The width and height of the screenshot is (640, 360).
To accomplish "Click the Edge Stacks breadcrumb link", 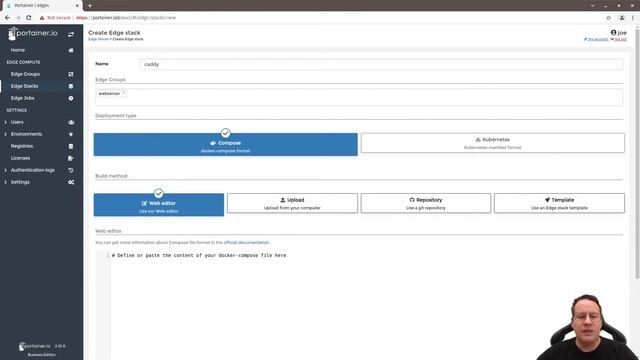I will (98, 39).
